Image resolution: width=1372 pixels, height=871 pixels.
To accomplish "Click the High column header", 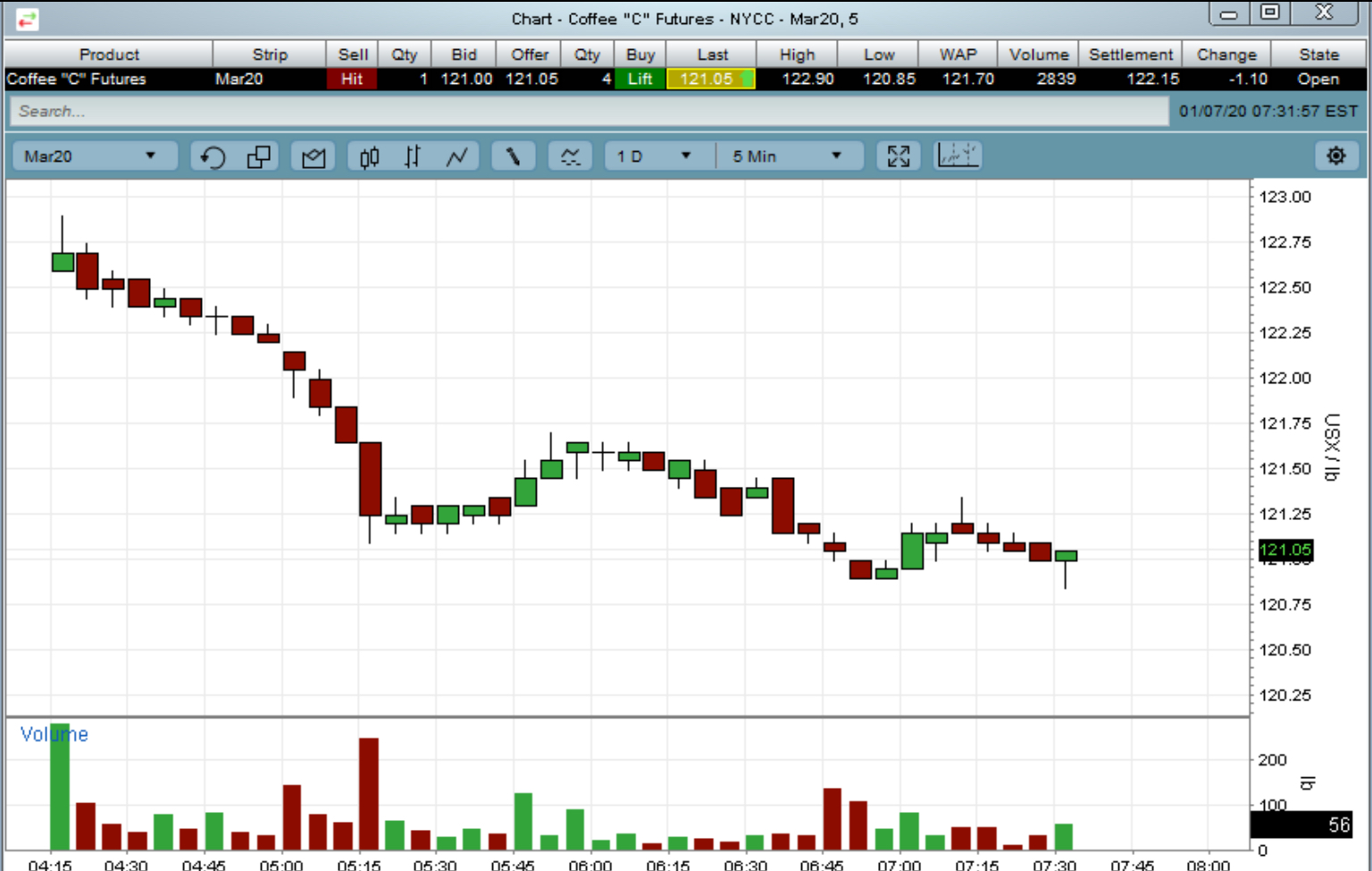I will tap(797, 54).
